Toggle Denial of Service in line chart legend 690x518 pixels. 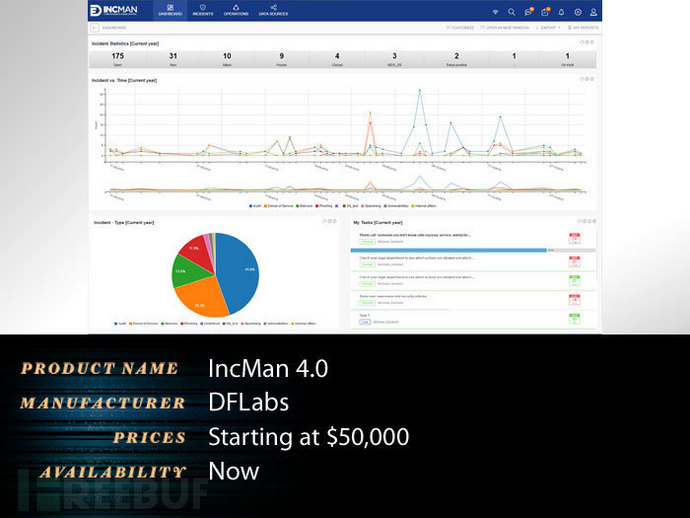[x=279, y=206]
